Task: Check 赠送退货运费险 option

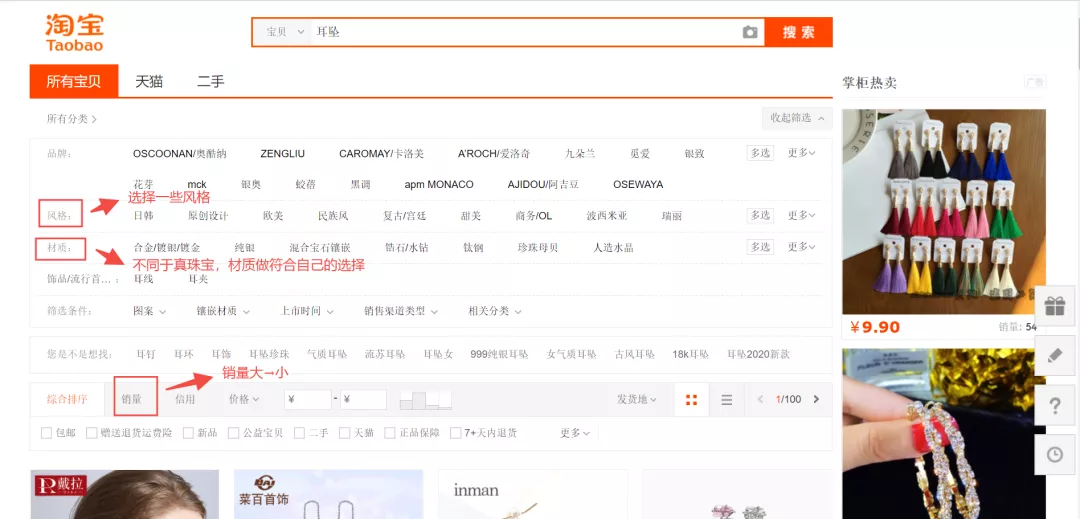Action: (x=91, y=433)
